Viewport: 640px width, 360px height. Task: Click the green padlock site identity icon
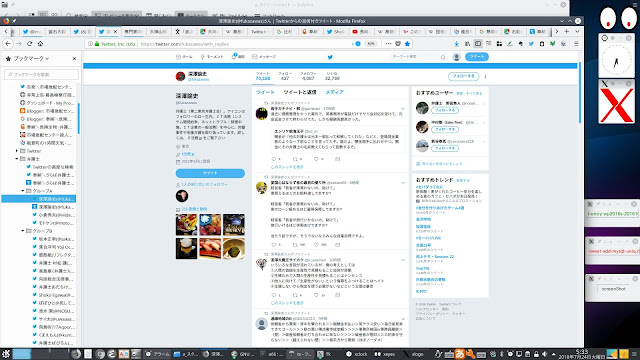(97, 44)
